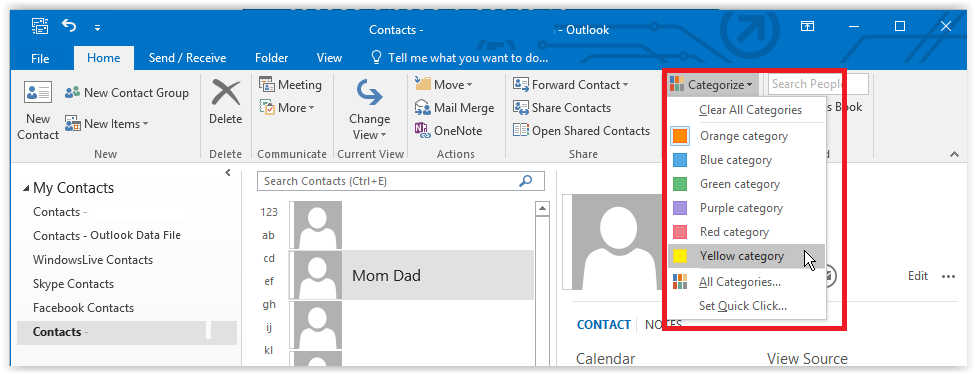Jump to the kl index

click(x=269, y=350)
